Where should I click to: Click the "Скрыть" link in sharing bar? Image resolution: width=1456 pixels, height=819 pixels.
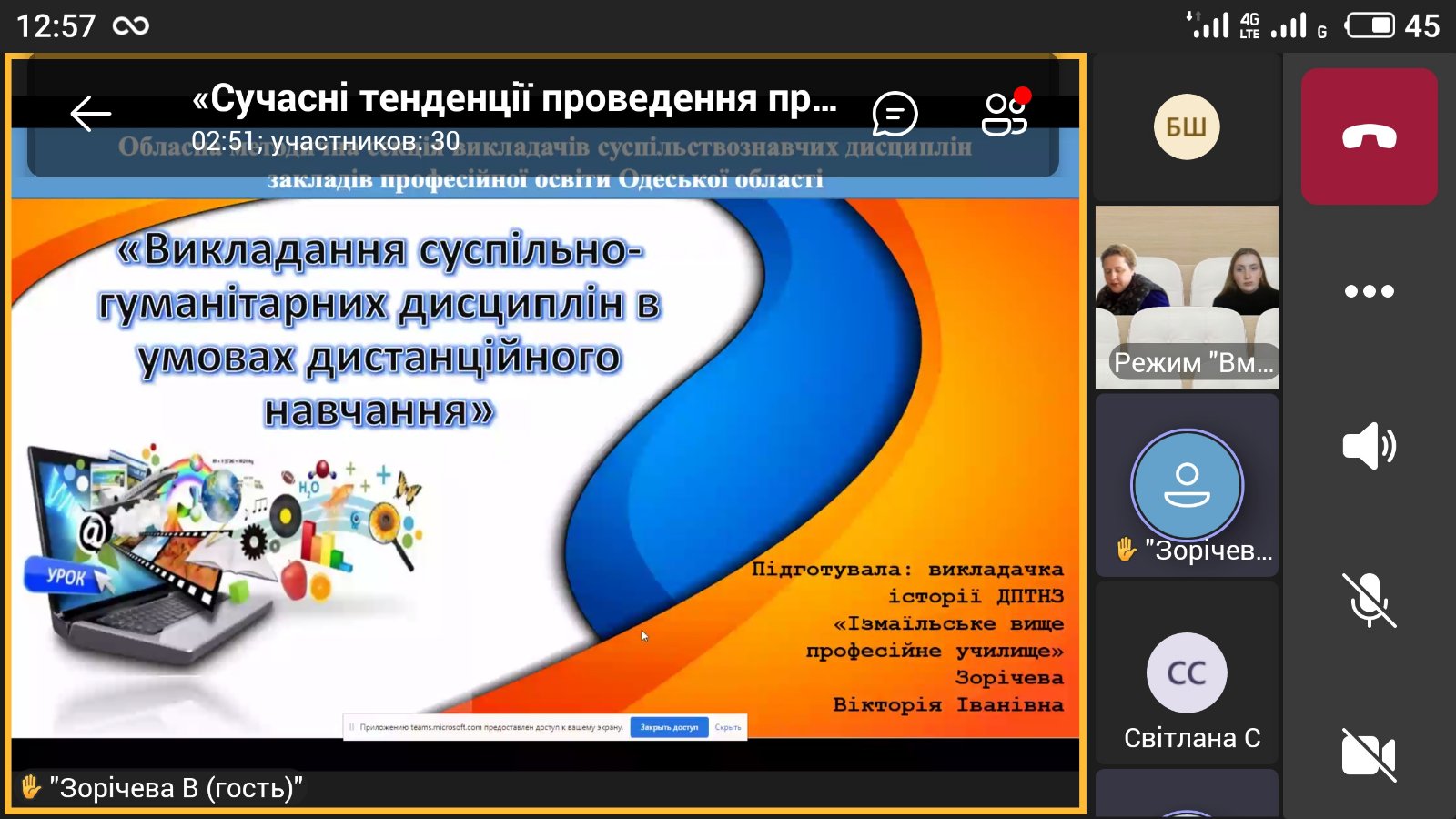728,727
